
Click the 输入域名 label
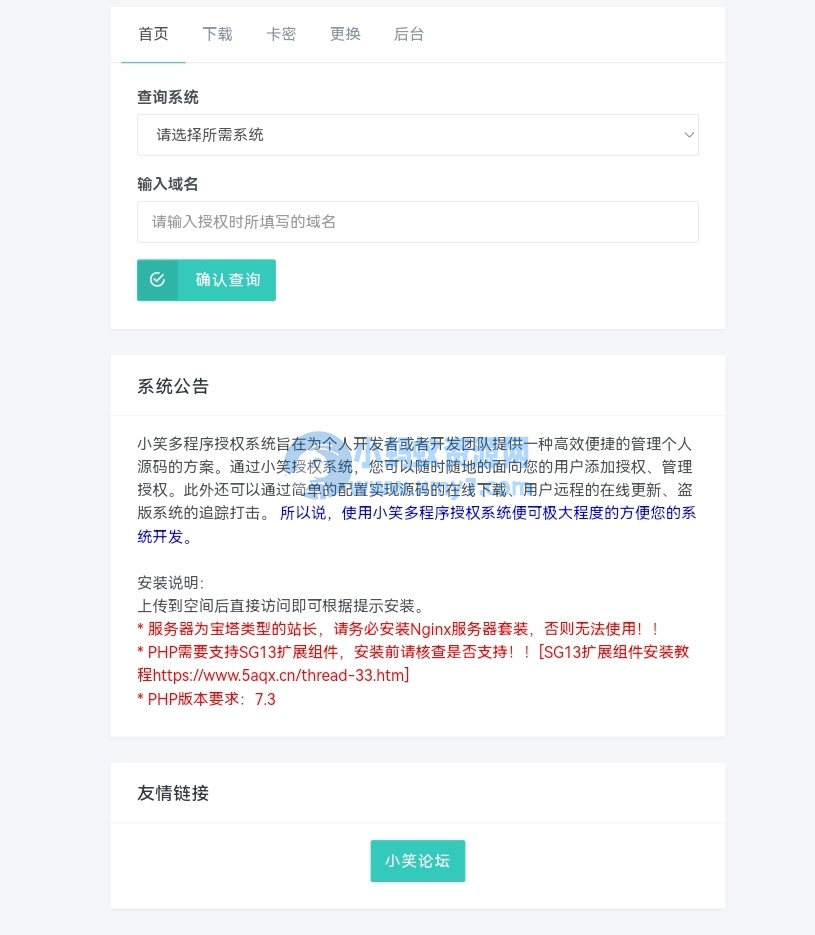click(x=168, y=184)
